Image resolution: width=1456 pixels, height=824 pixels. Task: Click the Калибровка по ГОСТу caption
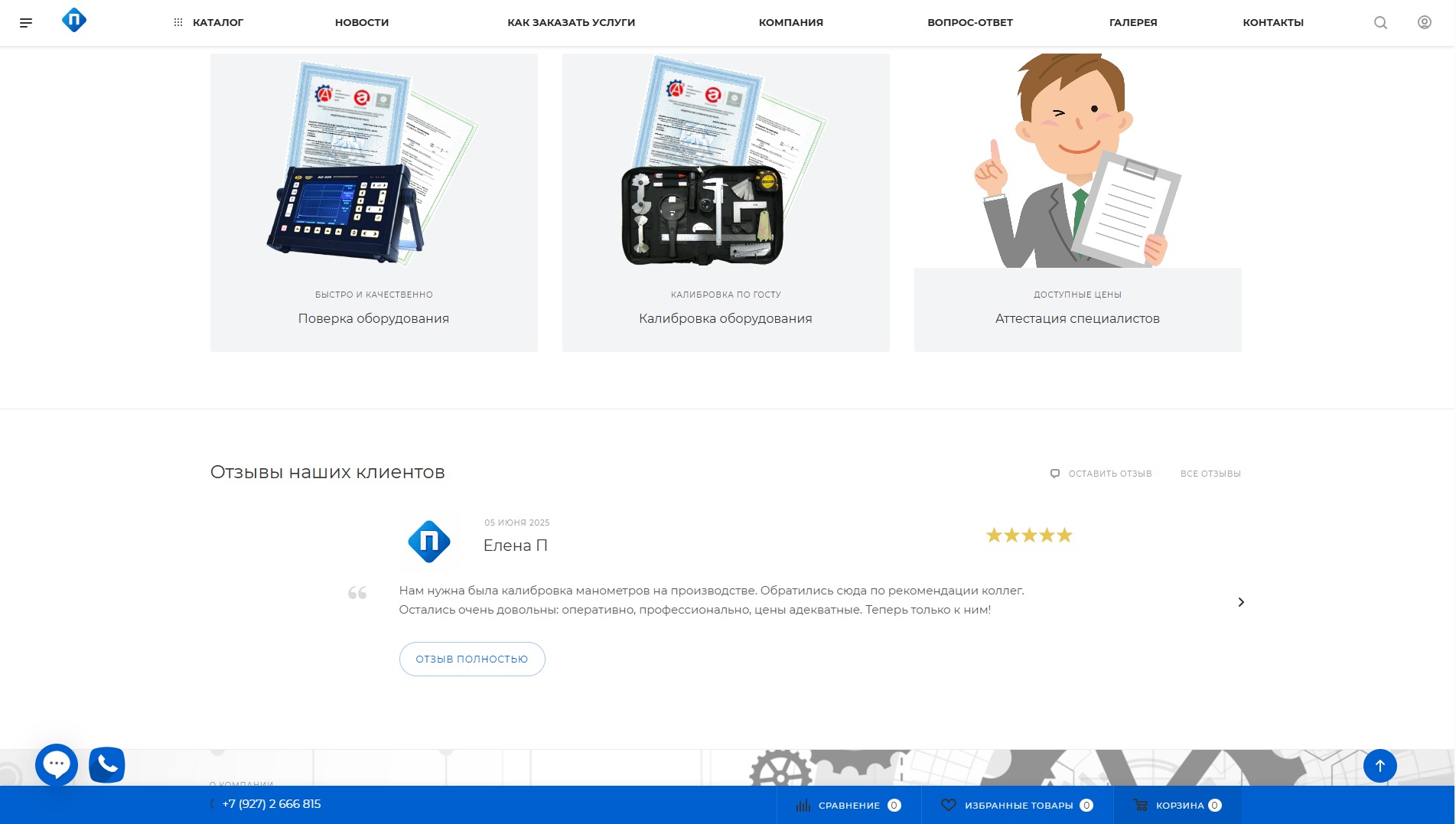726,295
